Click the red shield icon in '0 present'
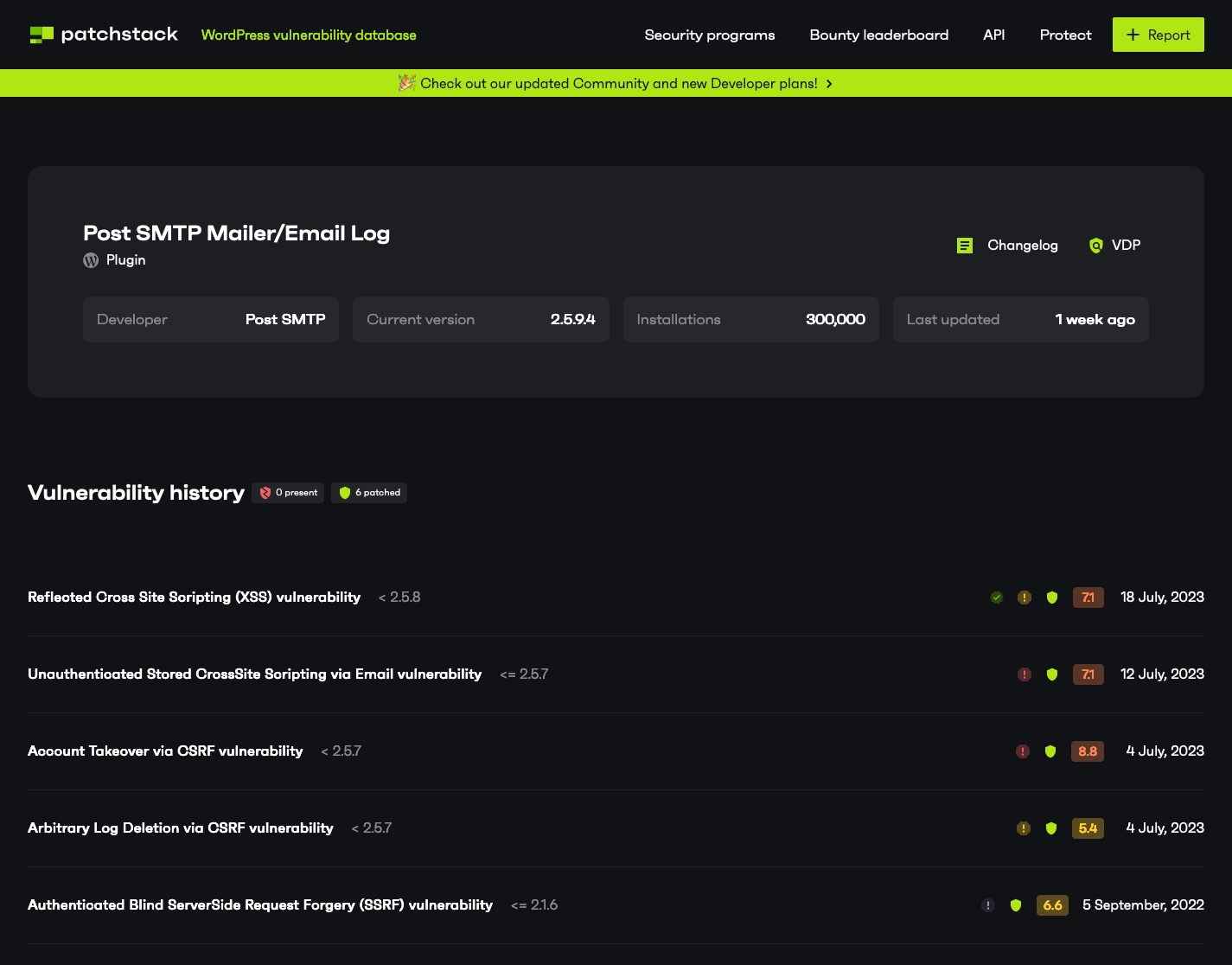1232x965 pixels. coord(265,493)
